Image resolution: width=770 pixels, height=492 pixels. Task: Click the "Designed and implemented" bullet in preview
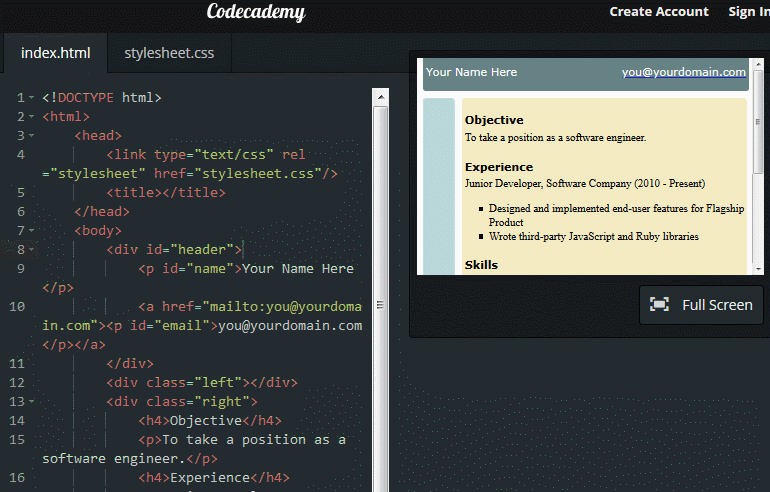tap(616, 215)
